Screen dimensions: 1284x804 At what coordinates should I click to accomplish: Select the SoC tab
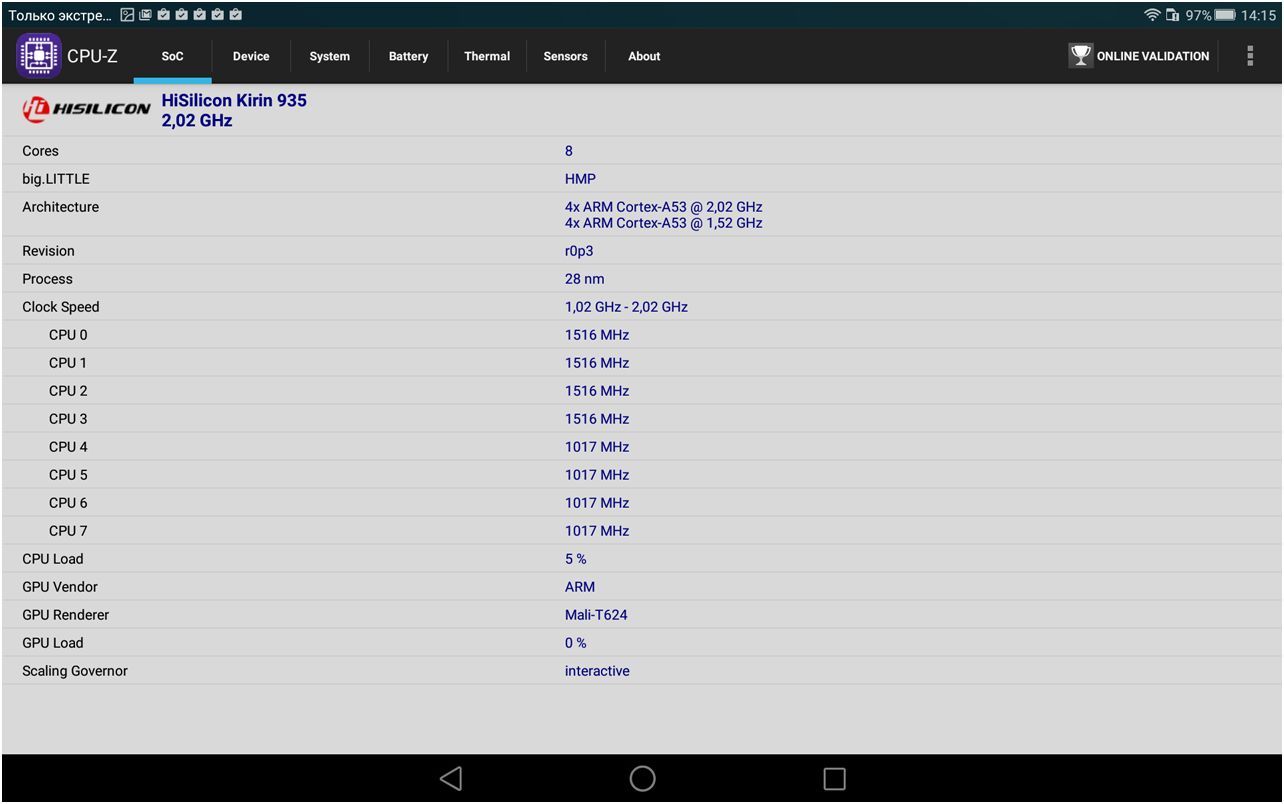point(172,56)
